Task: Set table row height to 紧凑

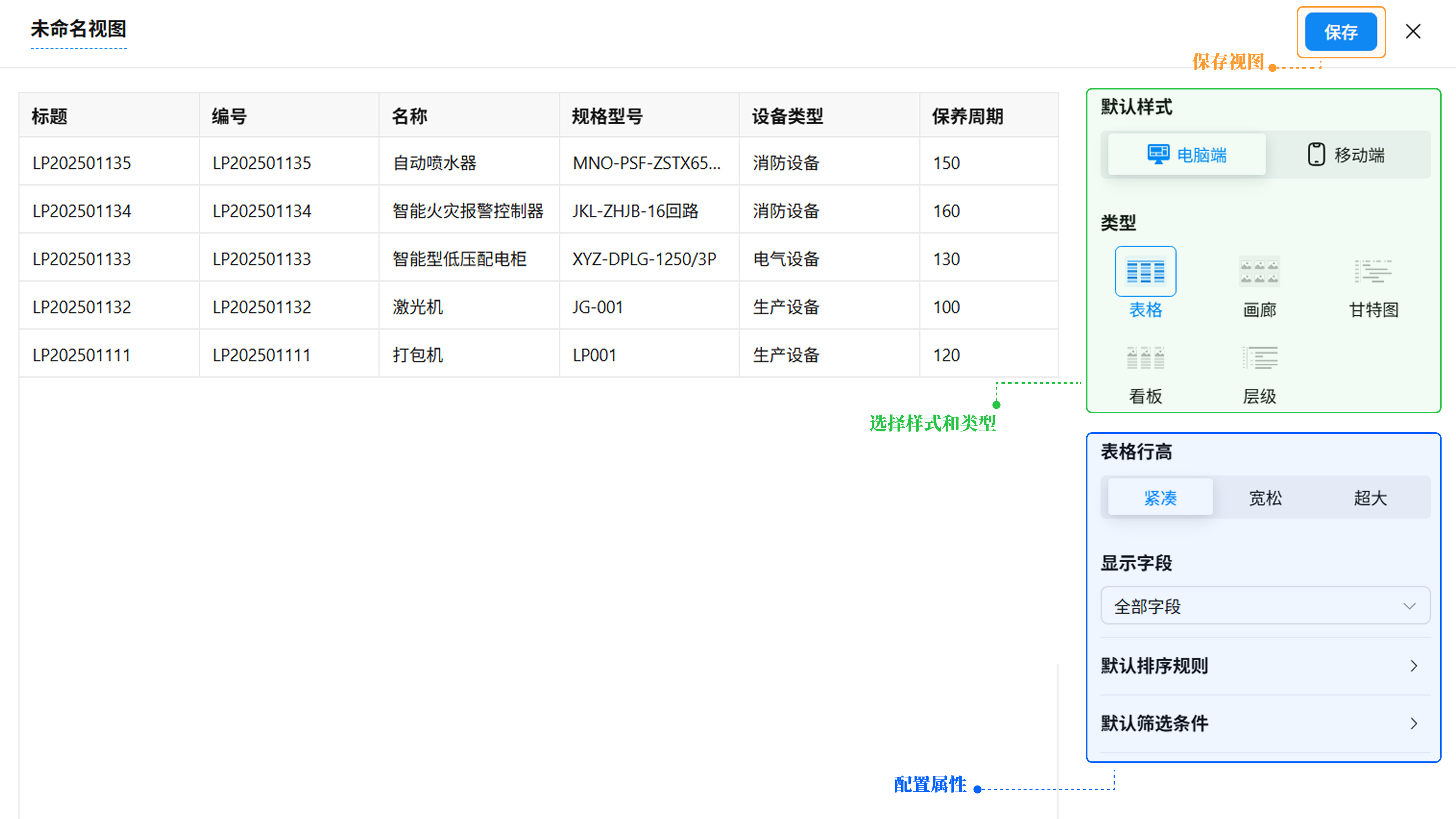Action: [1160, 497]
